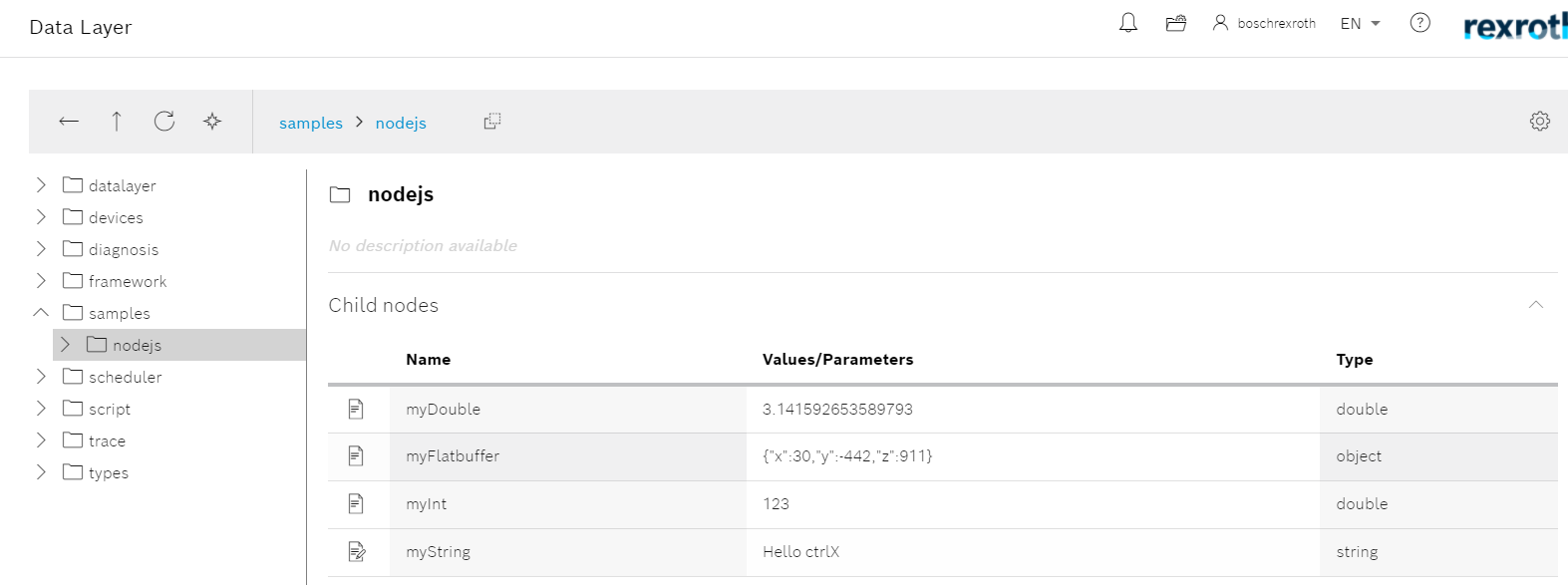The height and width of the screenshot is (585, 1568).
Task: Collapse the samples folder in the tree
Action: click(x=41, y=312)
